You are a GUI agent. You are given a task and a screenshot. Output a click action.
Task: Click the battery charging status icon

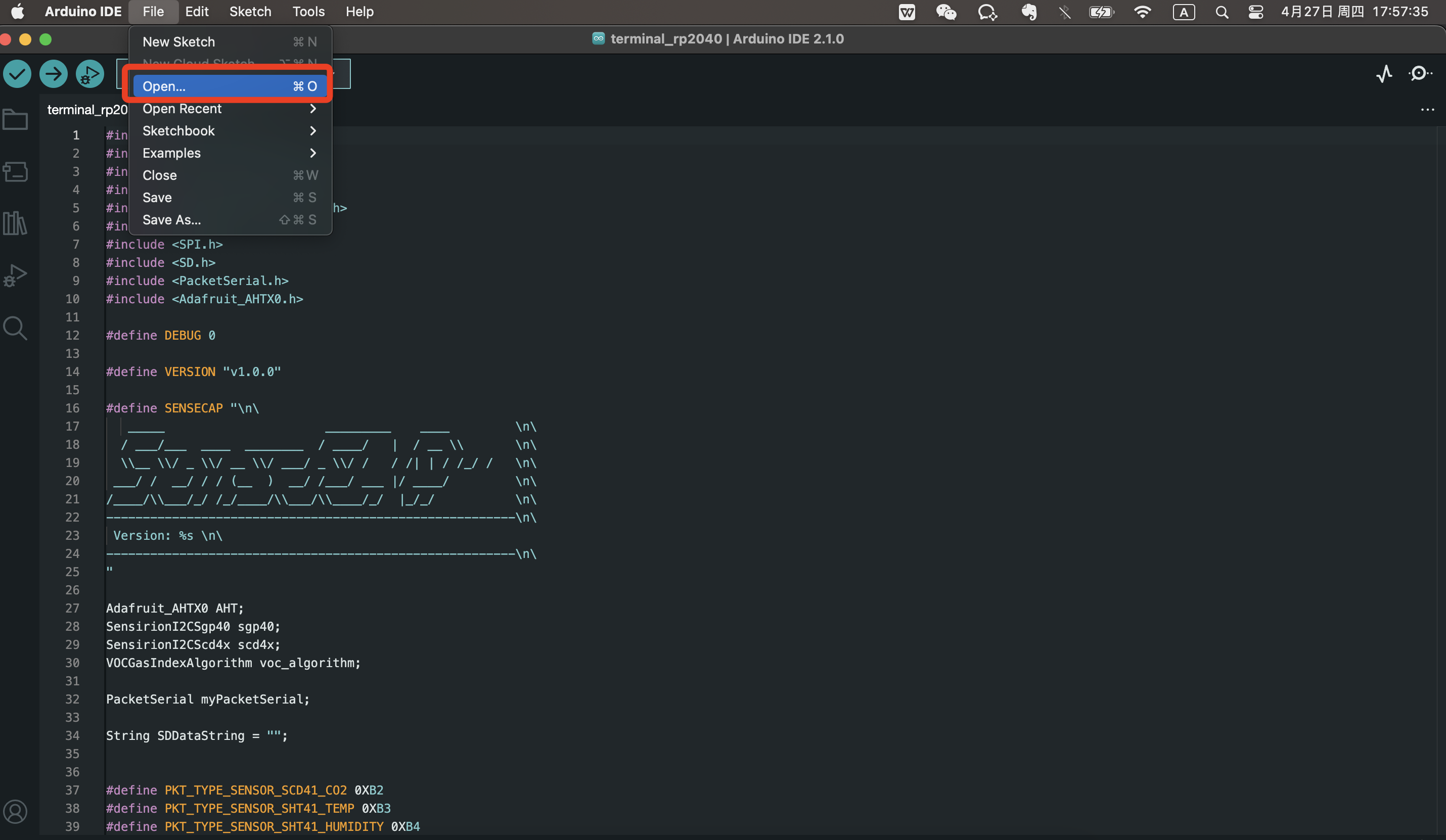coord(1102,12)
